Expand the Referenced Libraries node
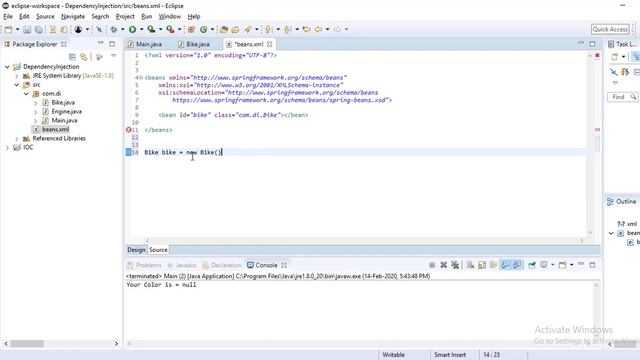The width and height of the screenshot is (640, 360). 16,139
